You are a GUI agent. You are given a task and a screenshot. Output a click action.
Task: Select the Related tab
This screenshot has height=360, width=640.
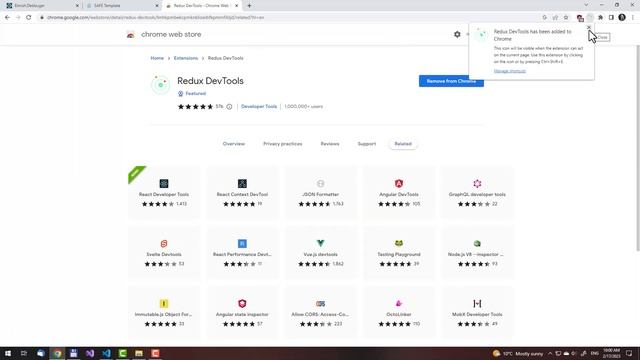click(403, 144)
